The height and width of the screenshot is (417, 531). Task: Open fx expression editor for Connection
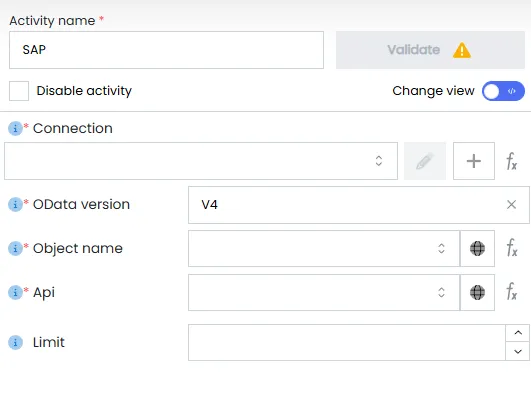pos(511,161)
